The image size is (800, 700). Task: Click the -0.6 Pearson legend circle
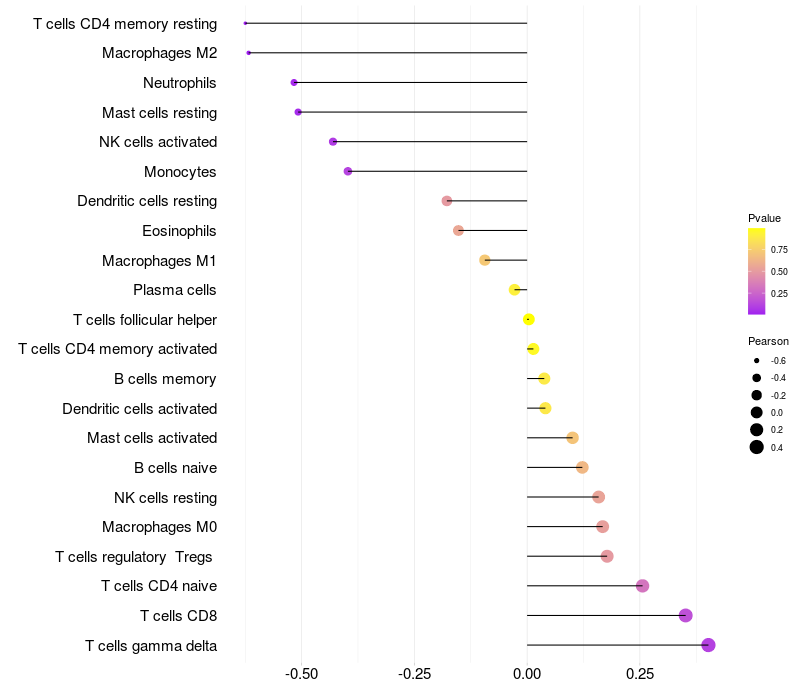[x=756, y=360]
